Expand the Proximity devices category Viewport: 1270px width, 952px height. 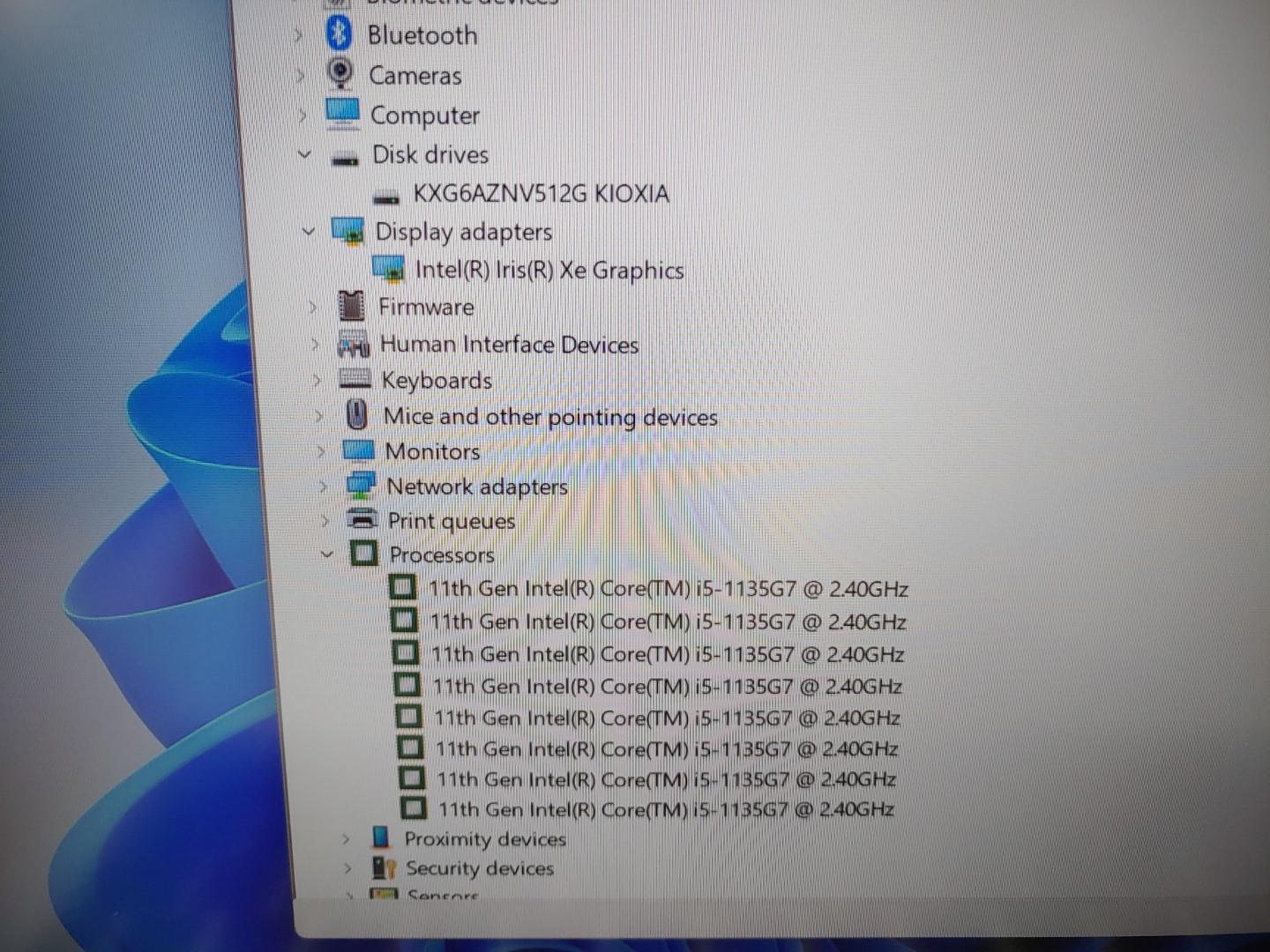(346, 838)
